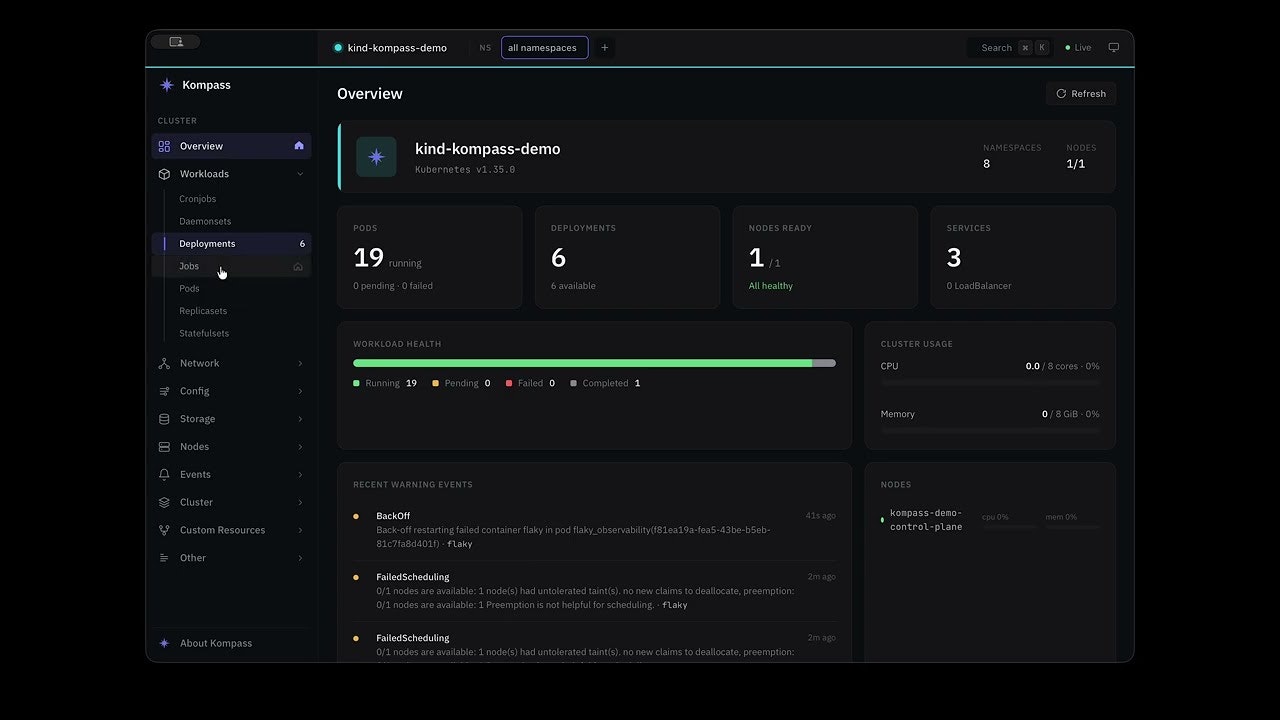Viewport: 1280px width, 720px height.
Task: Expand the Custom Resources chevron
Action: [300, 530]
